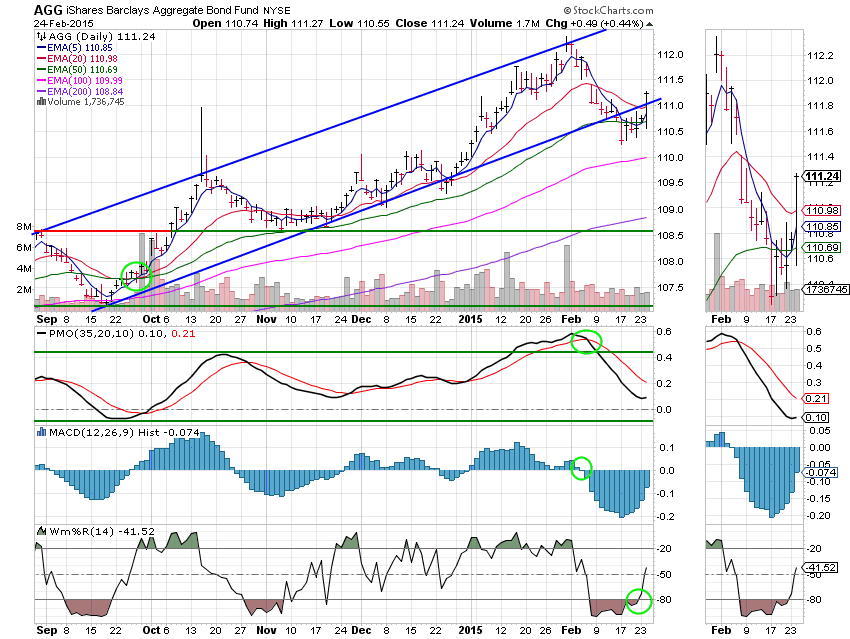Click the 109.5 price axis label
This screenshot has height=639, width=850.
tap(670, 183)
